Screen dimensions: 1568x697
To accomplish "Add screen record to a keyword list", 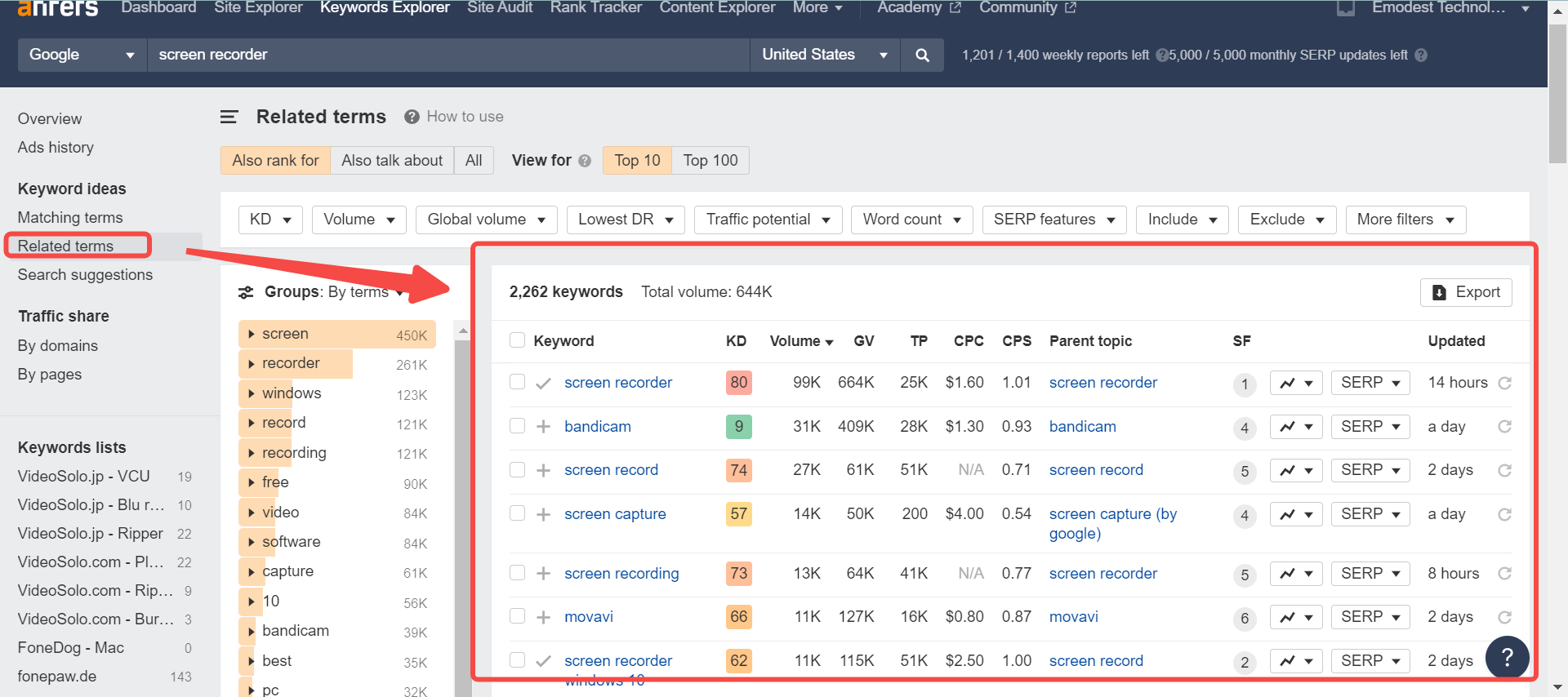I will click(x=543, y=470).
